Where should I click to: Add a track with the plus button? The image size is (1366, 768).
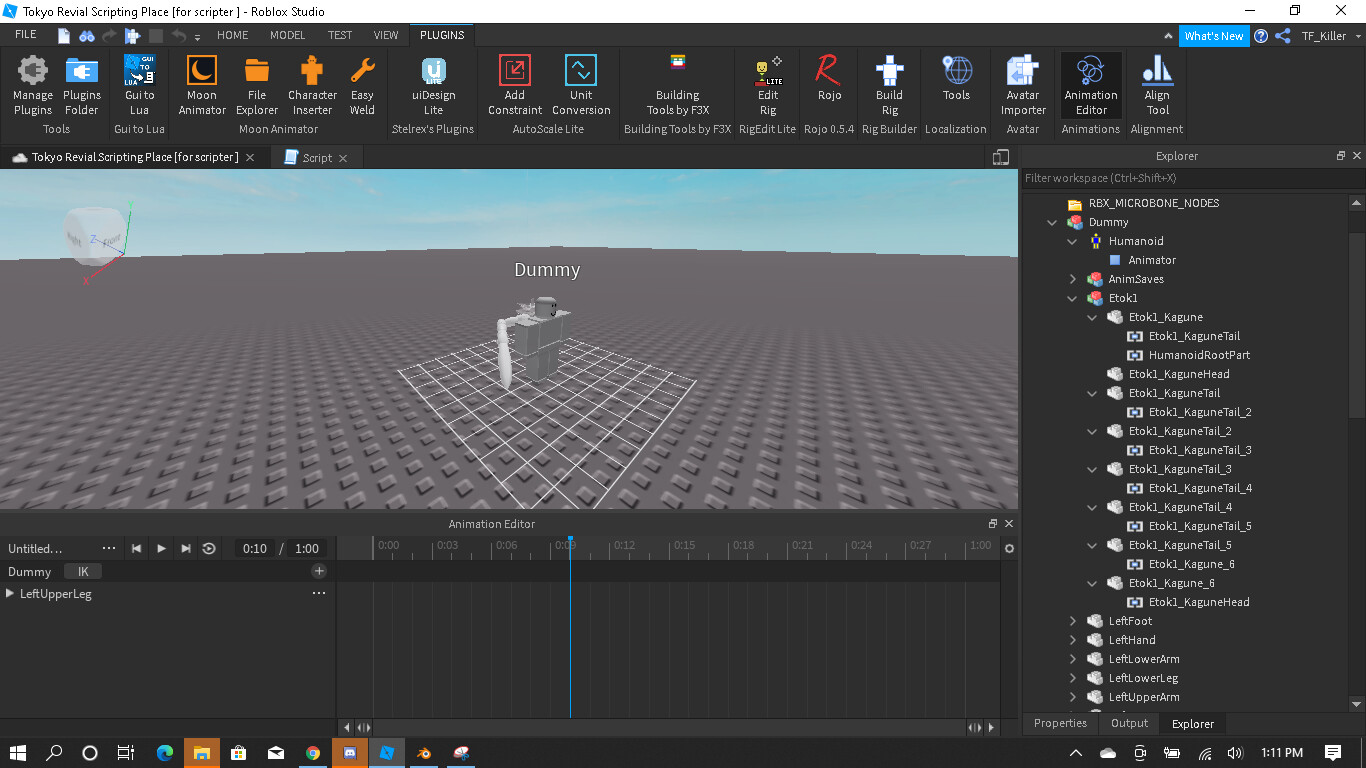pyautogui.click(x=319, y=571)
